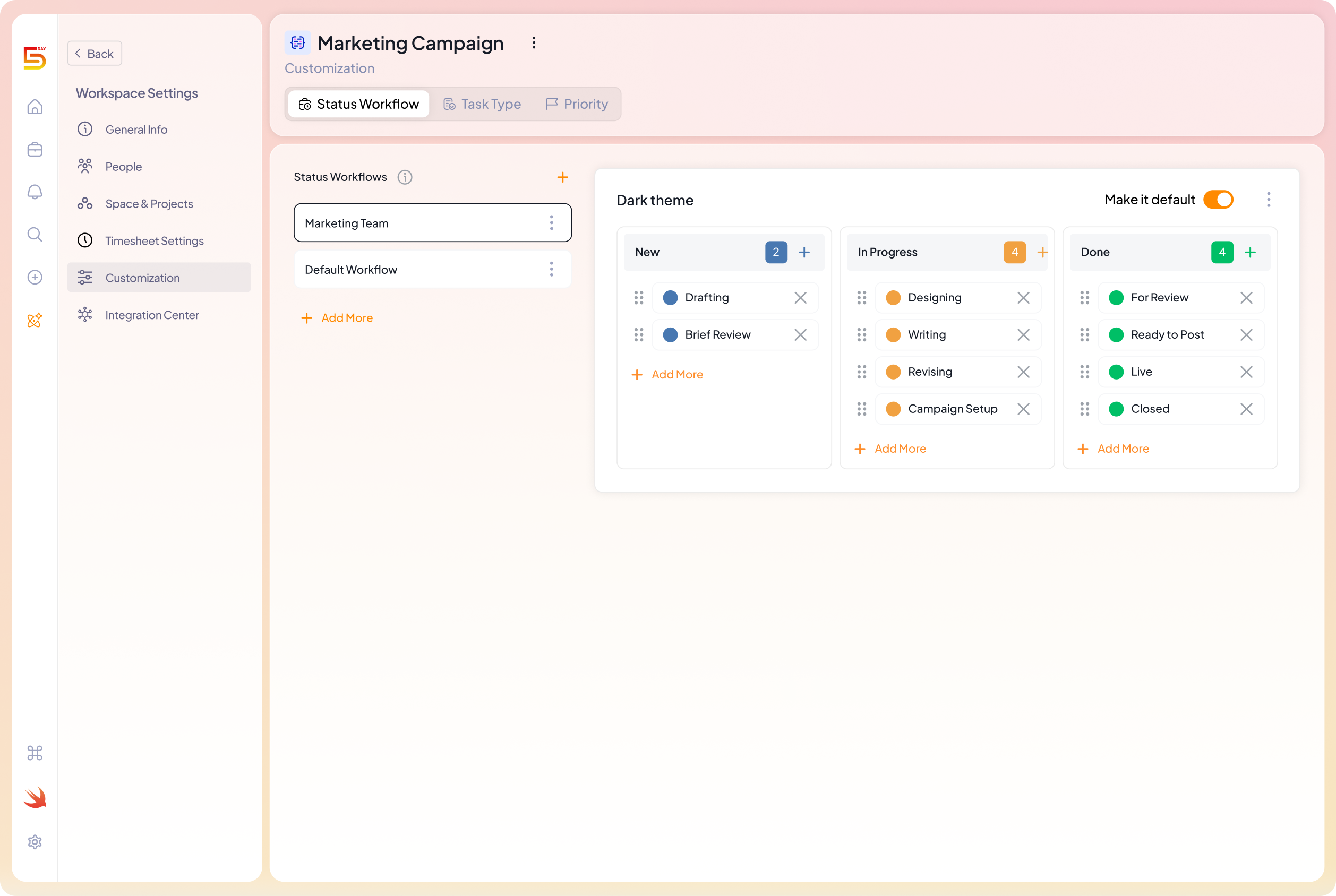Click the Back button

coord(95,54)
